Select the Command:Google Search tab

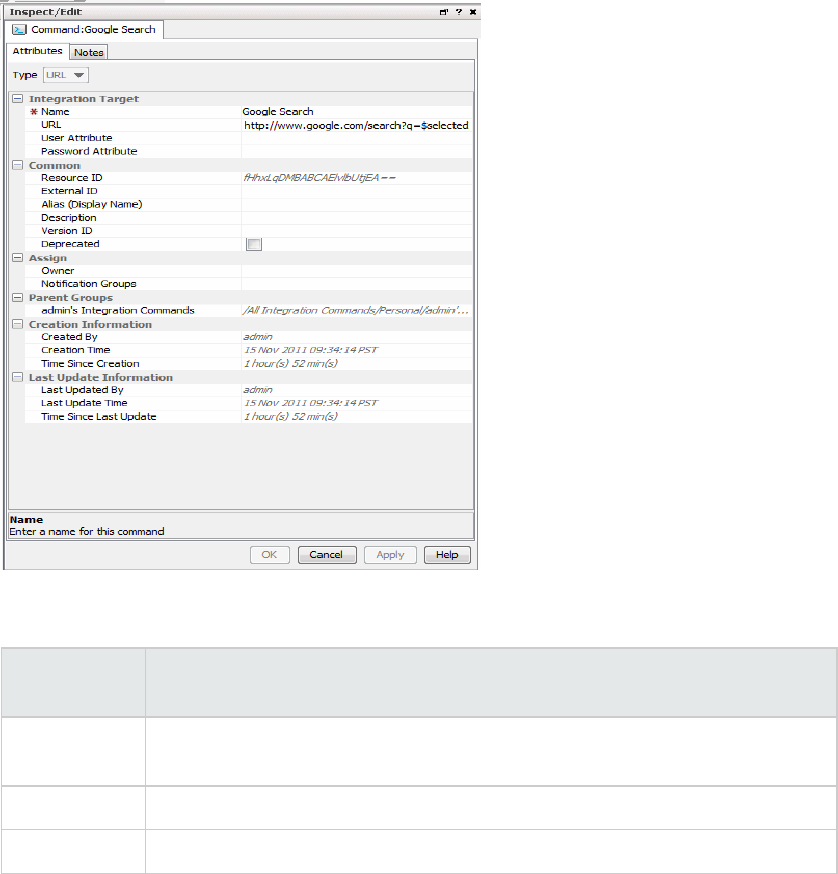point(84,30)
